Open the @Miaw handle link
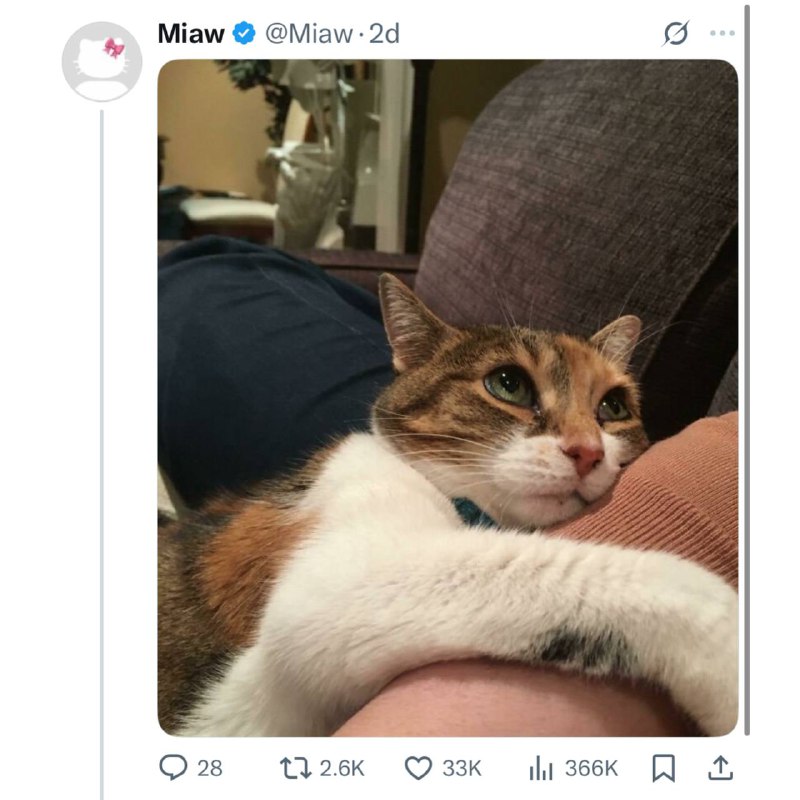 coord(308,34)
